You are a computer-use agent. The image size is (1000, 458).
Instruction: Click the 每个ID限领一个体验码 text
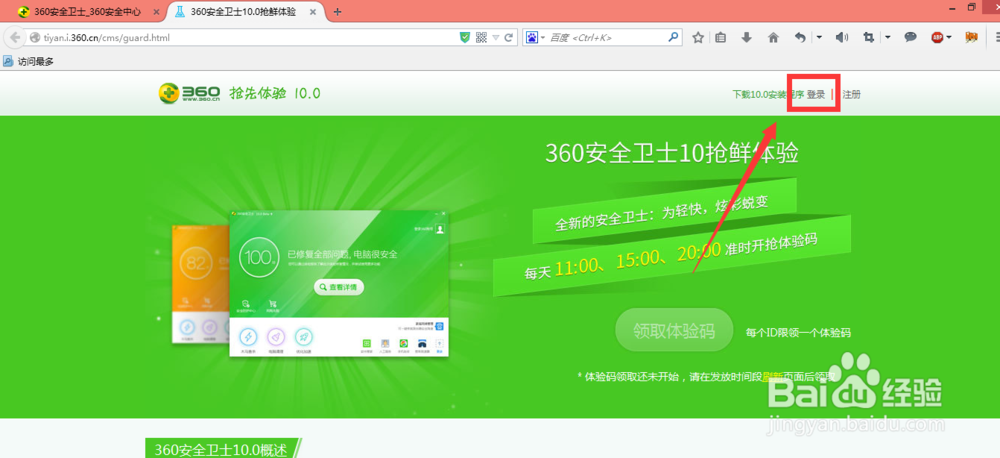[798, 332]
